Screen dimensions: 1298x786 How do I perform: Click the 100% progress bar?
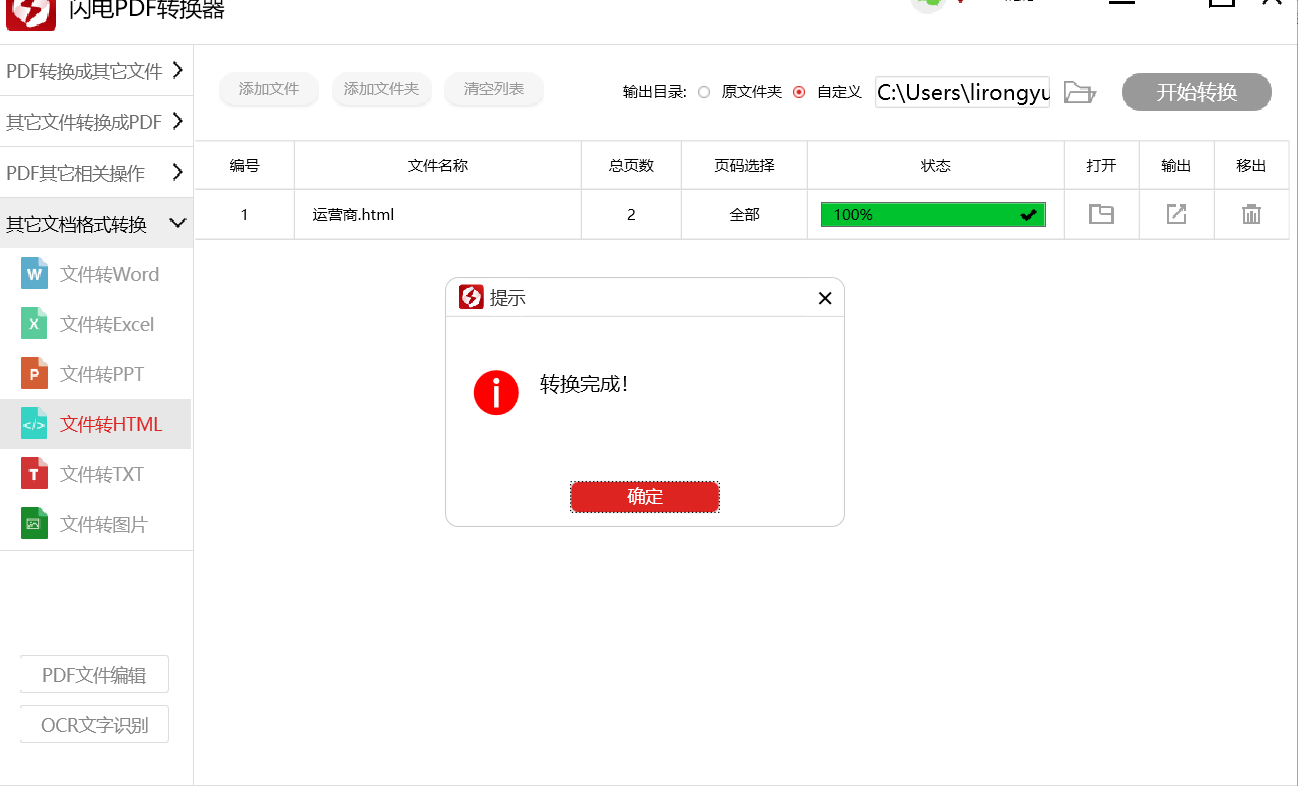pos(932,214)
